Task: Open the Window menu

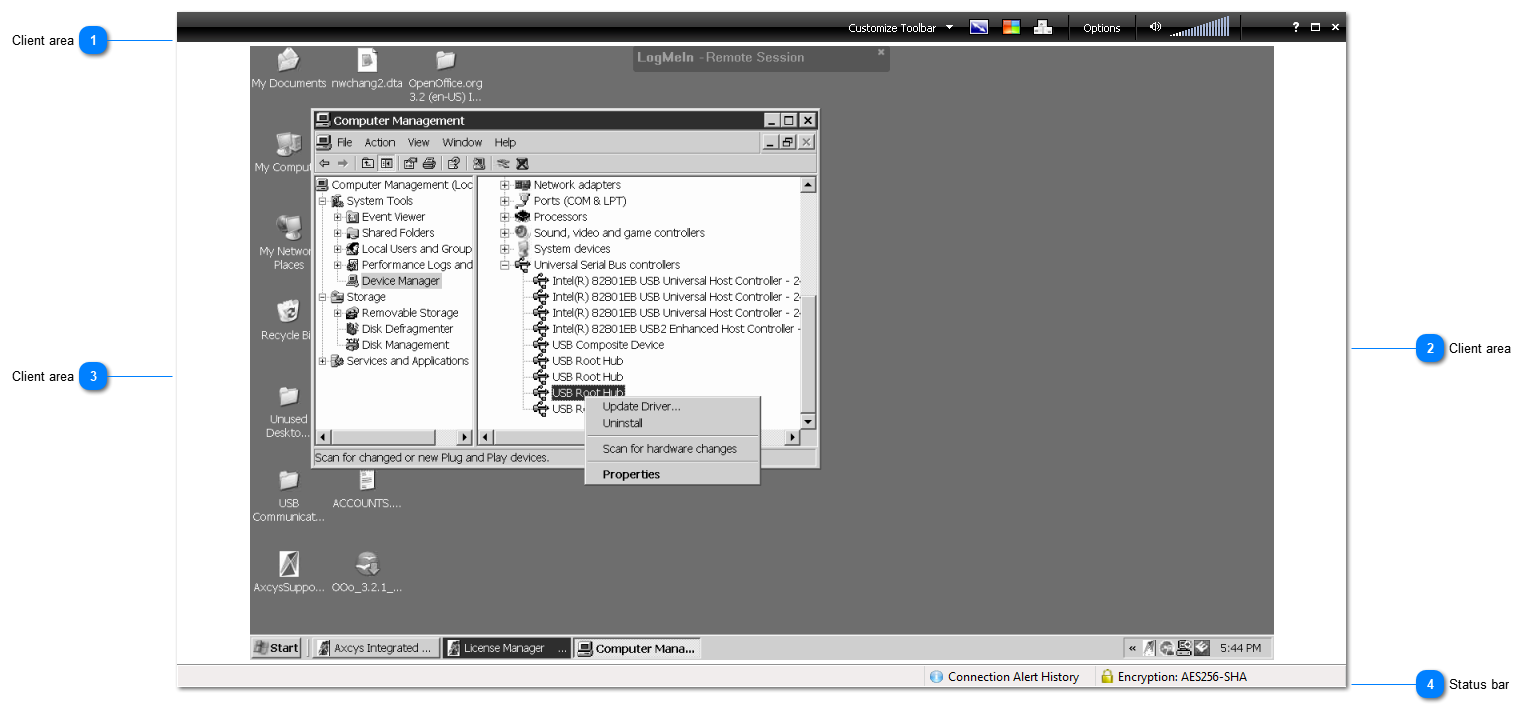Action: coord(462,142)
